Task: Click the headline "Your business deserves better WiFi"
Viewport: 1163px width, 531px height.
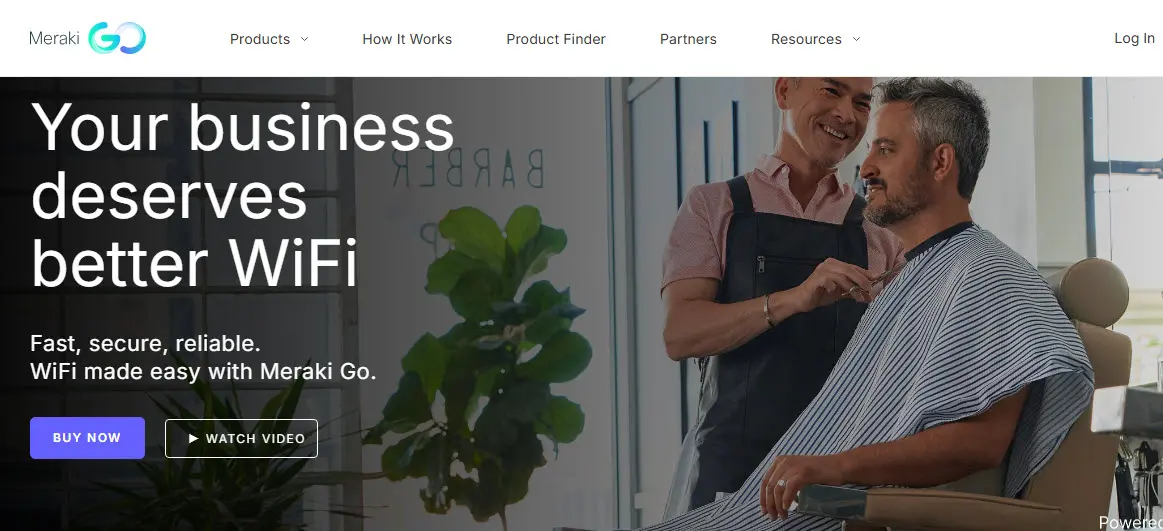Action: coord(243,195)
